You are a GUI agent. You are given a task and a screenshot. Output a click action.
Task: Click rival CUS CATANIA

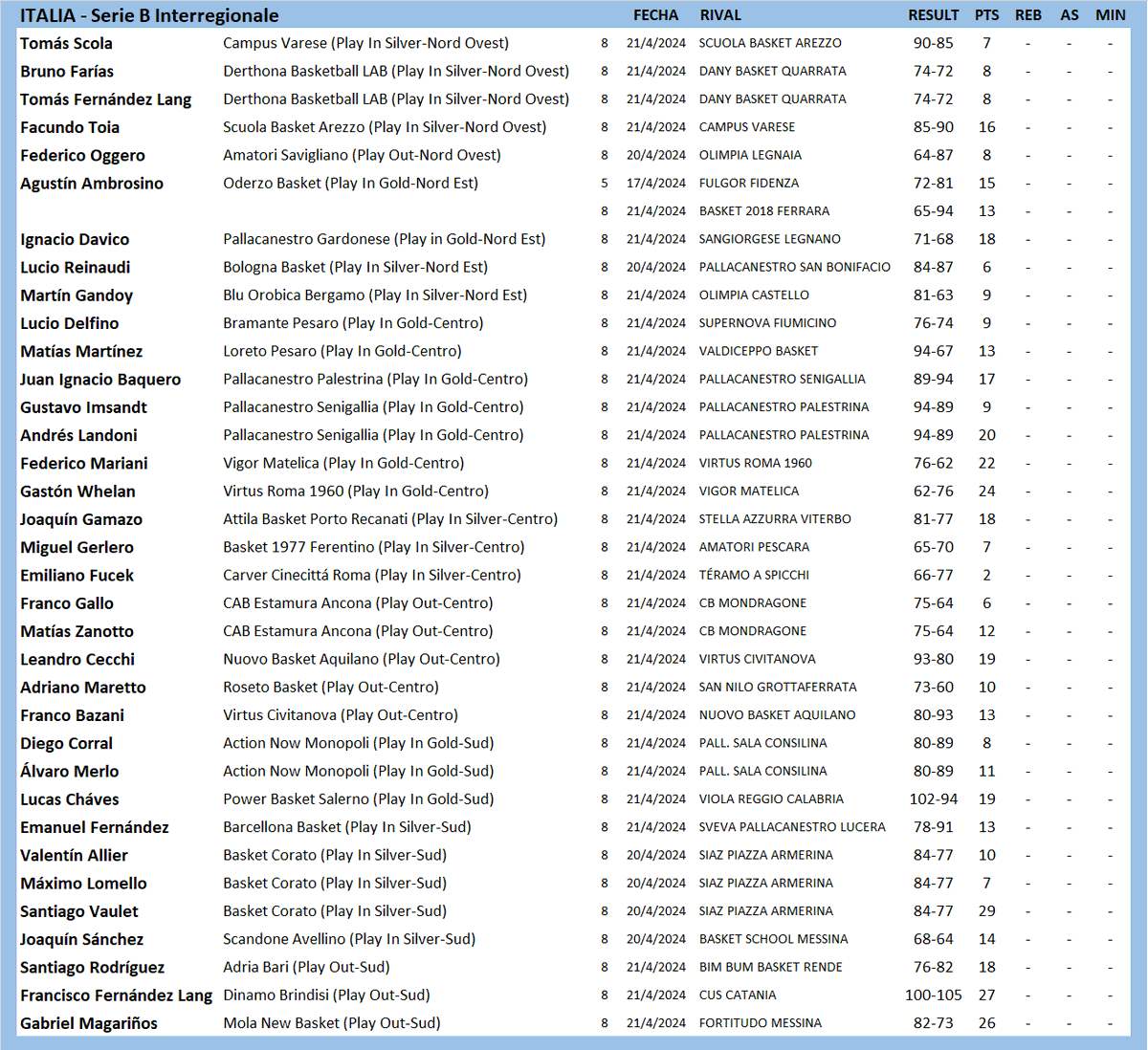[738, 995]
